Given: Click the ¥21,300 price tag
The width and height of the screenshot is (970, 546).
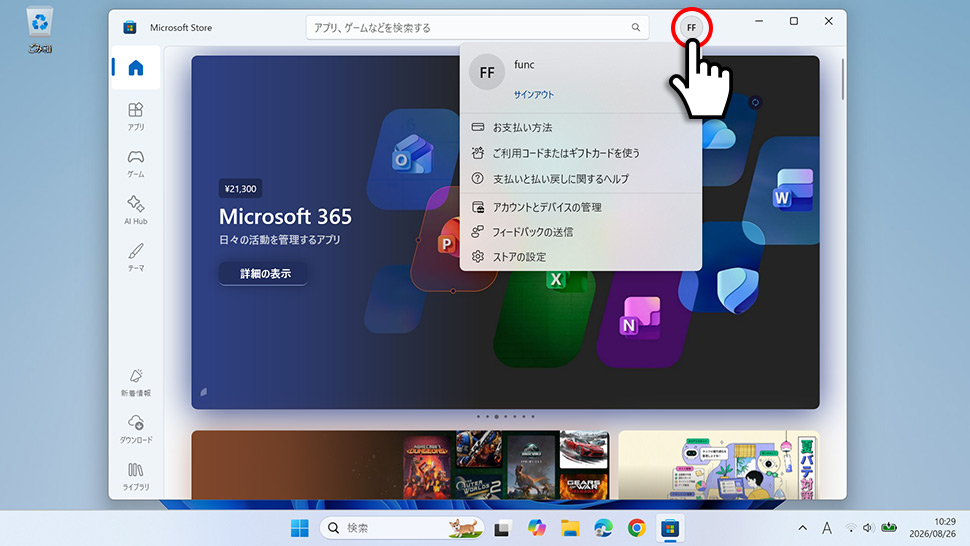Looking at the screenshot, I should [x=241, y=189].
